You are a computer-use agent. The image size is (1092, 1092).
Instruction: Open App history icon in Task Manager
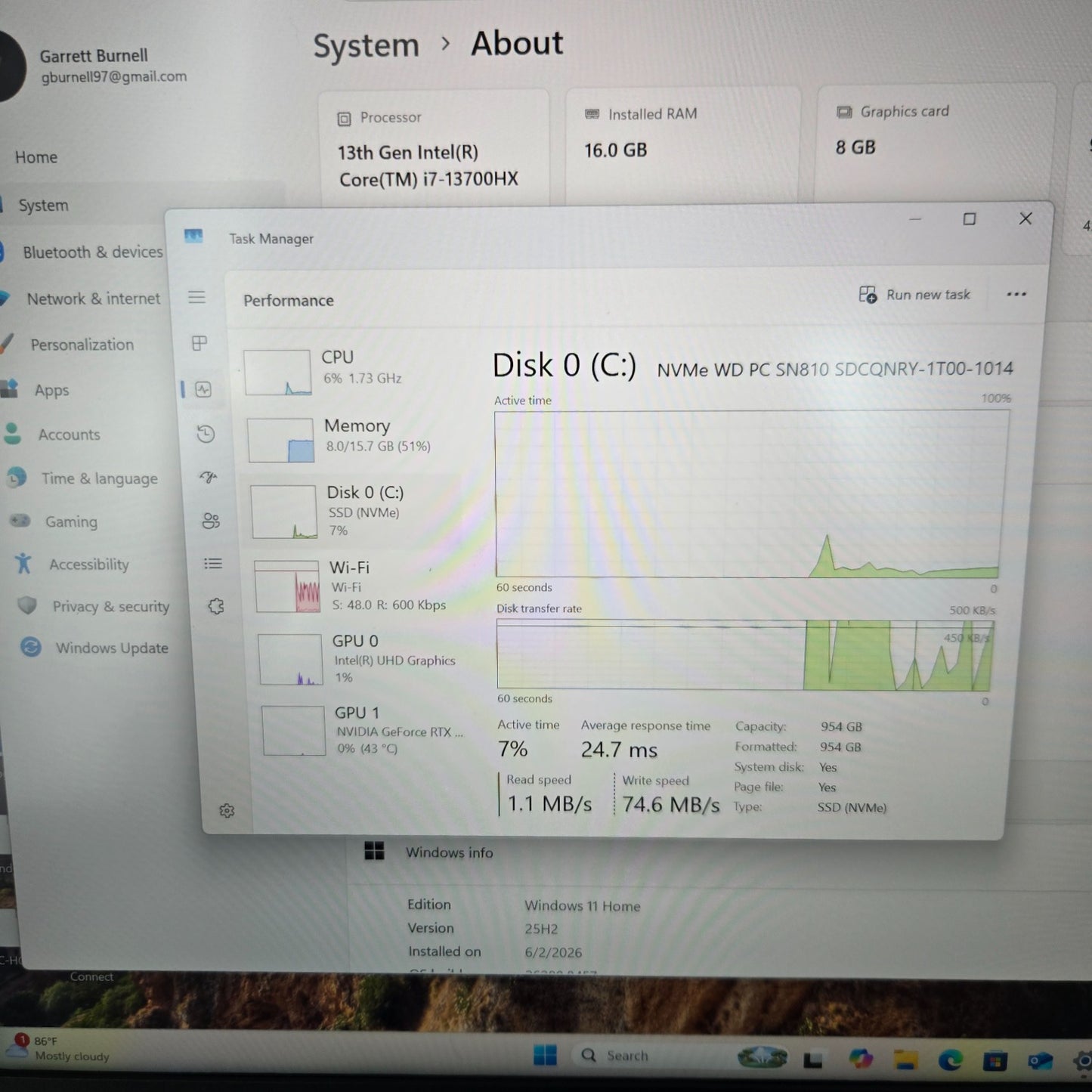point(206,434)
